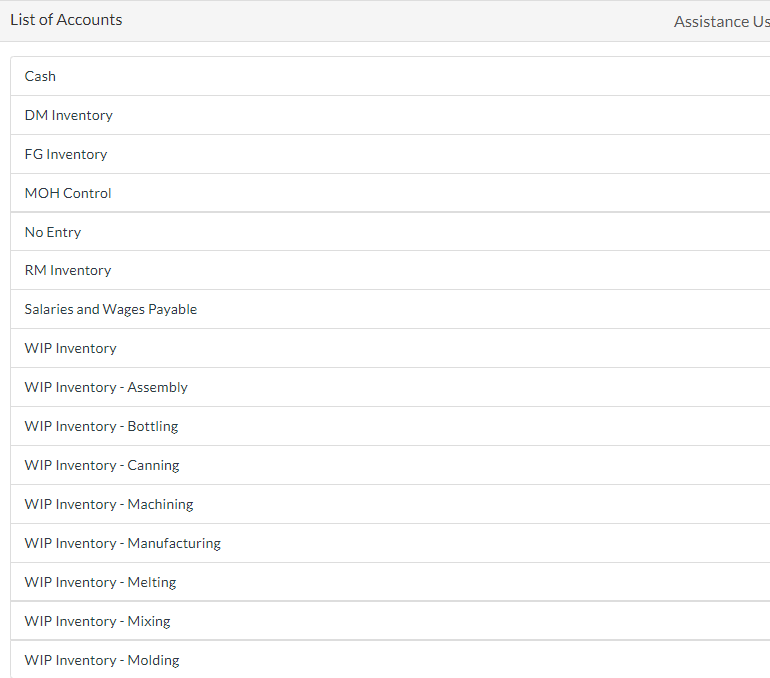Select WIP Inventory - Manufacturing
Viewport: 770px width, 678px height.
(x=390, y=543)
